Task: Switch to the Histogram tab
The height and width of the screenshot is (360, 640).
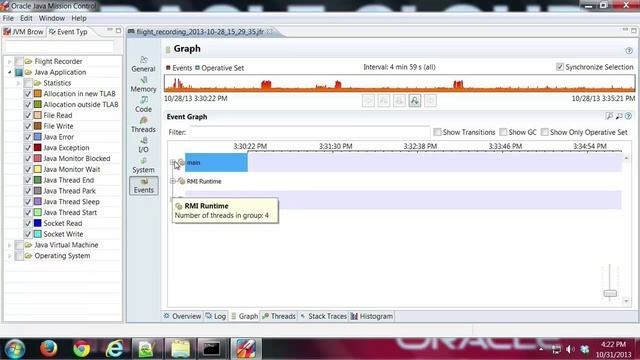Action: coord(372,316)
